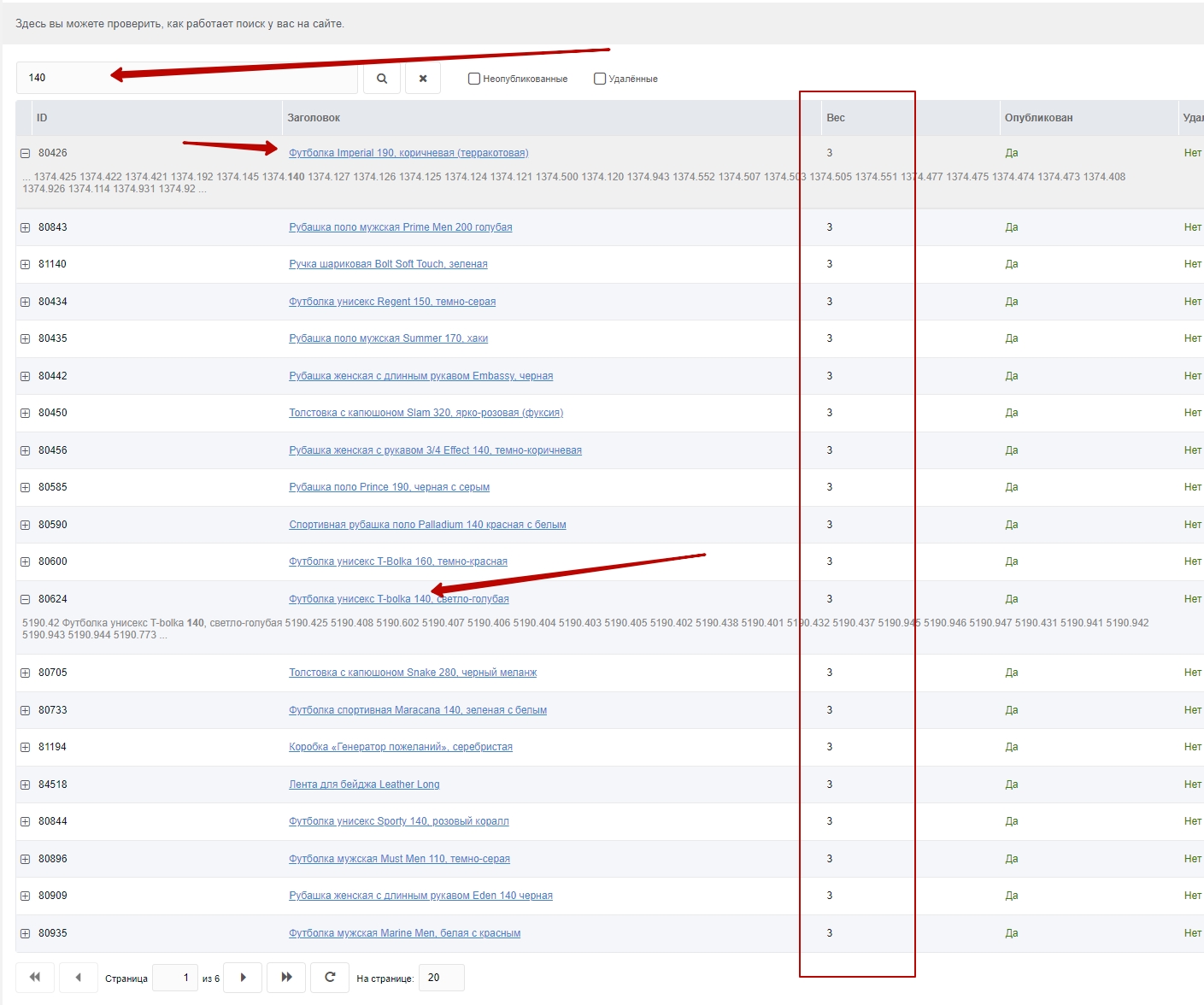Expand row 80843 details
Viewport: 1204px width, 1005px height.
coord(26,227)
